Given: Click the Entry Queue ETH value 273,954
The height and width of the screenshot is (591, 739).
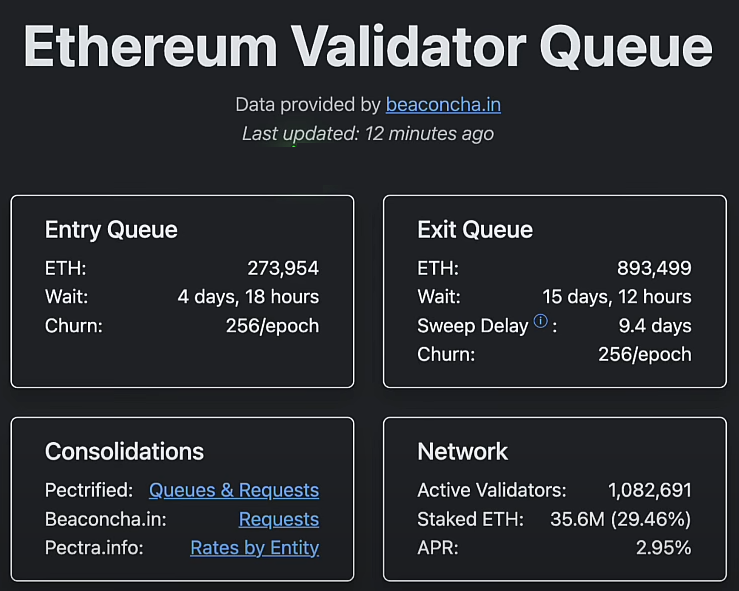Looking at the screenshot, I should 283,268.
